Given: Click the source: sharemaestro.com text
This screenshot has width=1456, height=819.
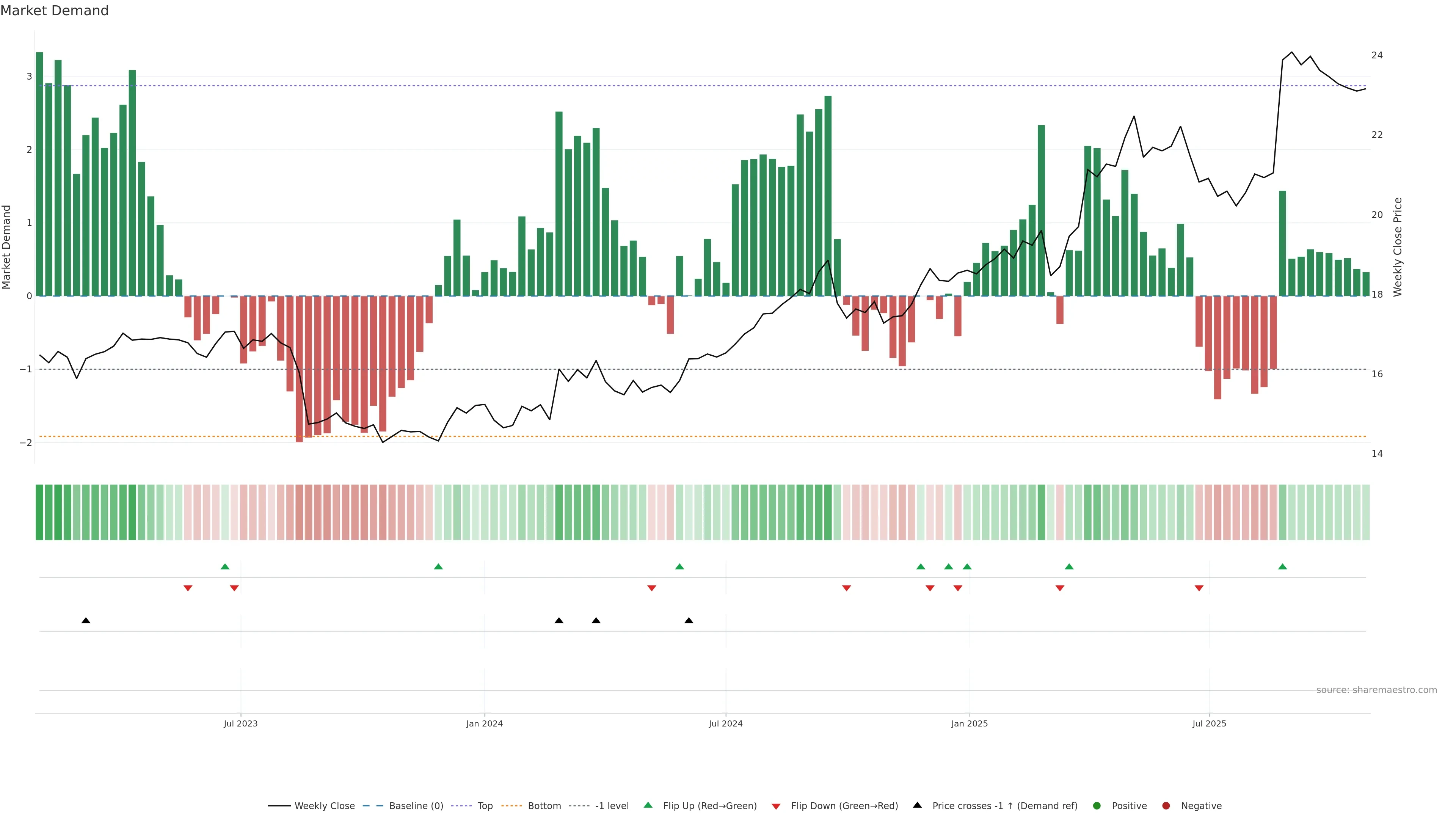Looking at the screenshot, I should [x=1376, y=690].
